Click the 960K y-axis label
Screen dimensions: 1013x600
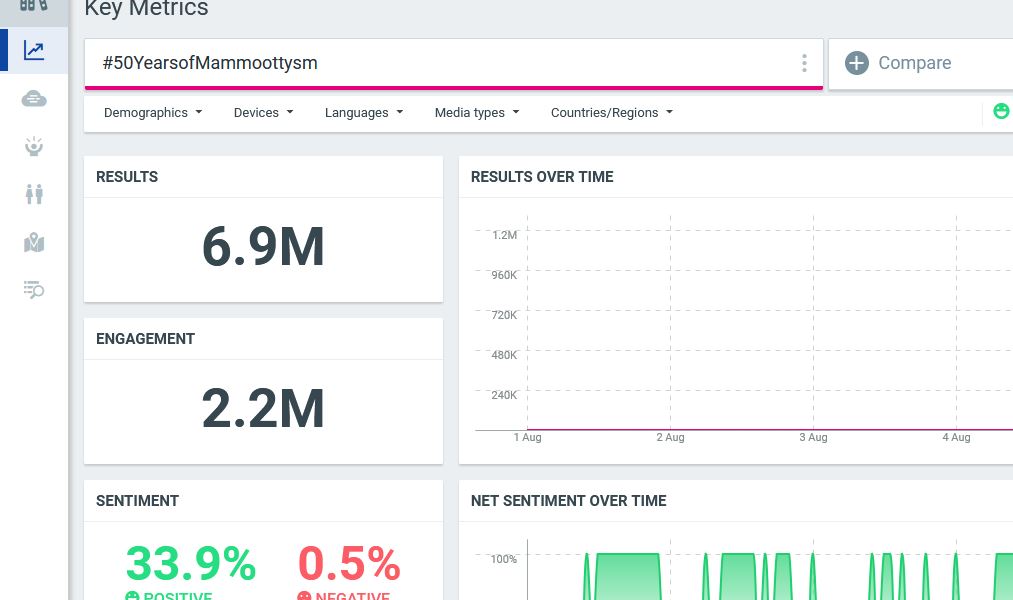(x=504, y=275)
